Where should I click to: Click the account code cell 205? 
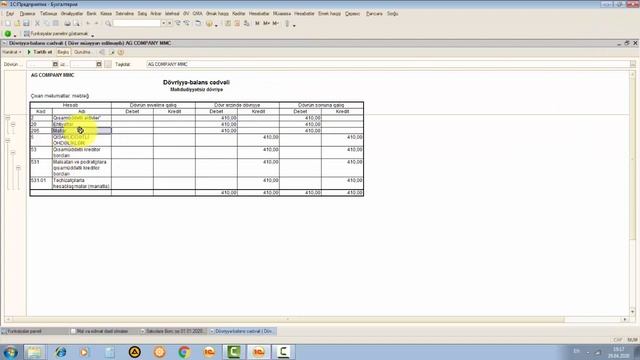pos(41,131)
